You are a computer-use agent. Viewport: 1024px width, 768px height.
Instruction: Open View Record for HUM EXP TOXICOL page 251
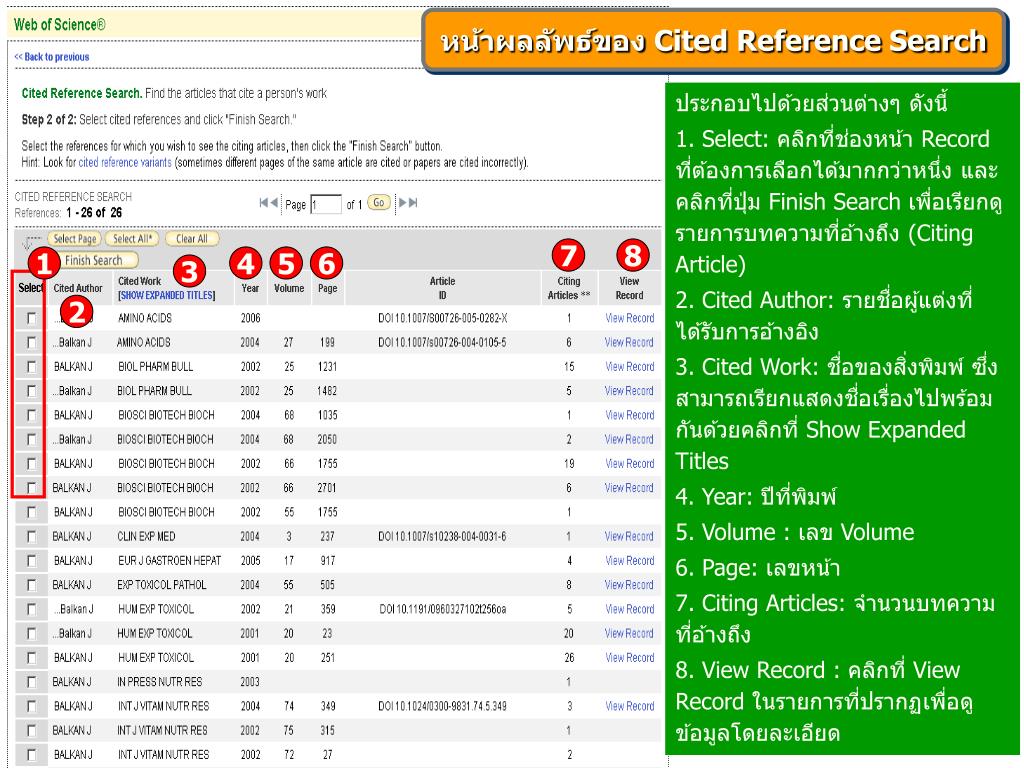click(x=630, y=658)
